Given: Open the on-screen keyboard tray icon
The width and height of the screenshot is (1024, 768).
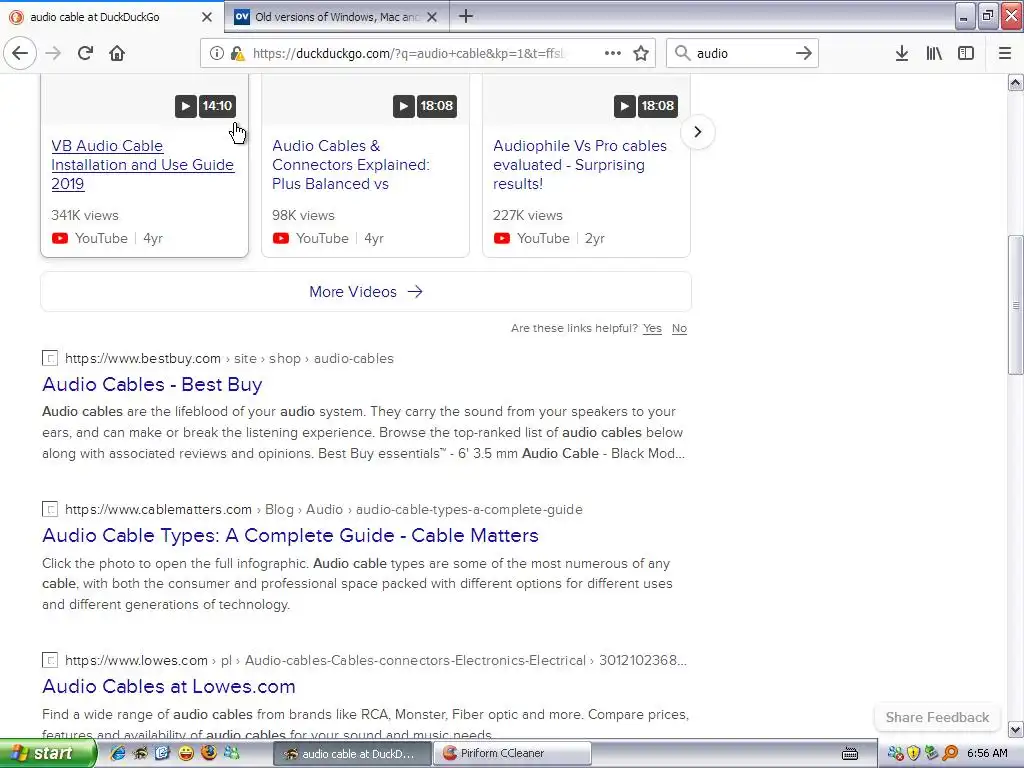Looking at the screenshot, I should click(x=850, y=754).
